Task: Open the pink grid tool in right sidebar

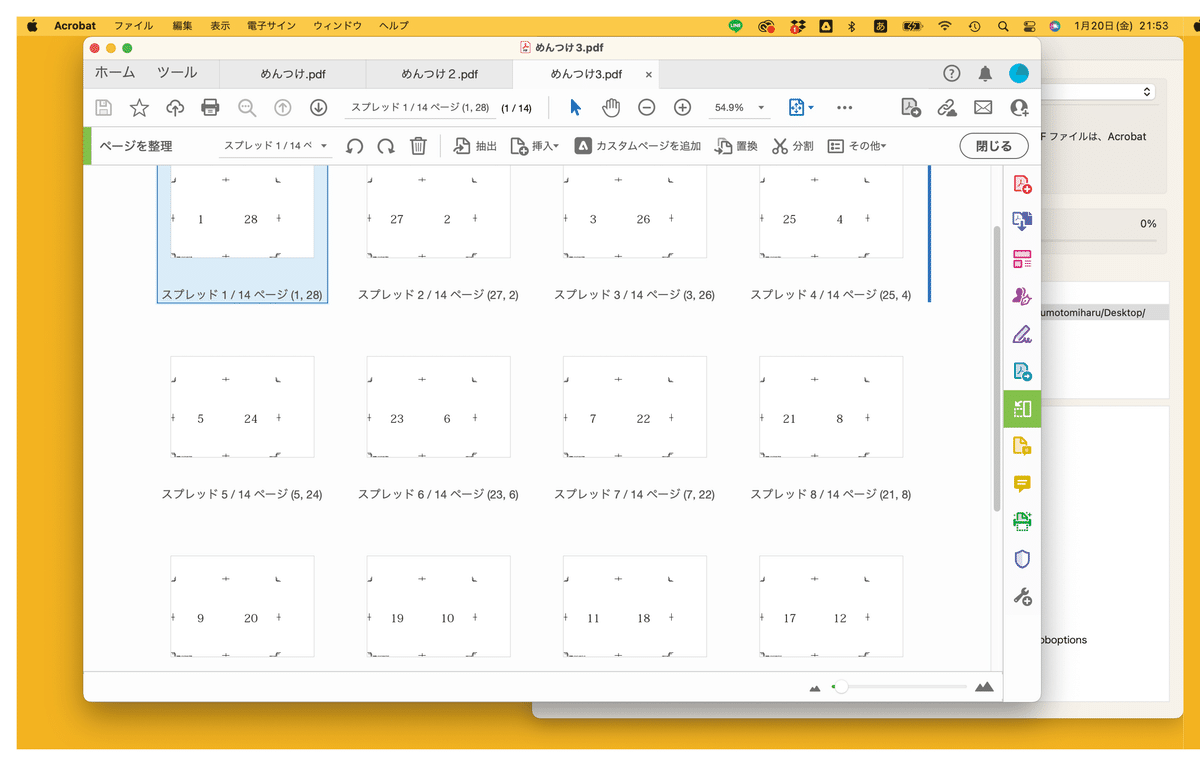Action: [1022, 259]
